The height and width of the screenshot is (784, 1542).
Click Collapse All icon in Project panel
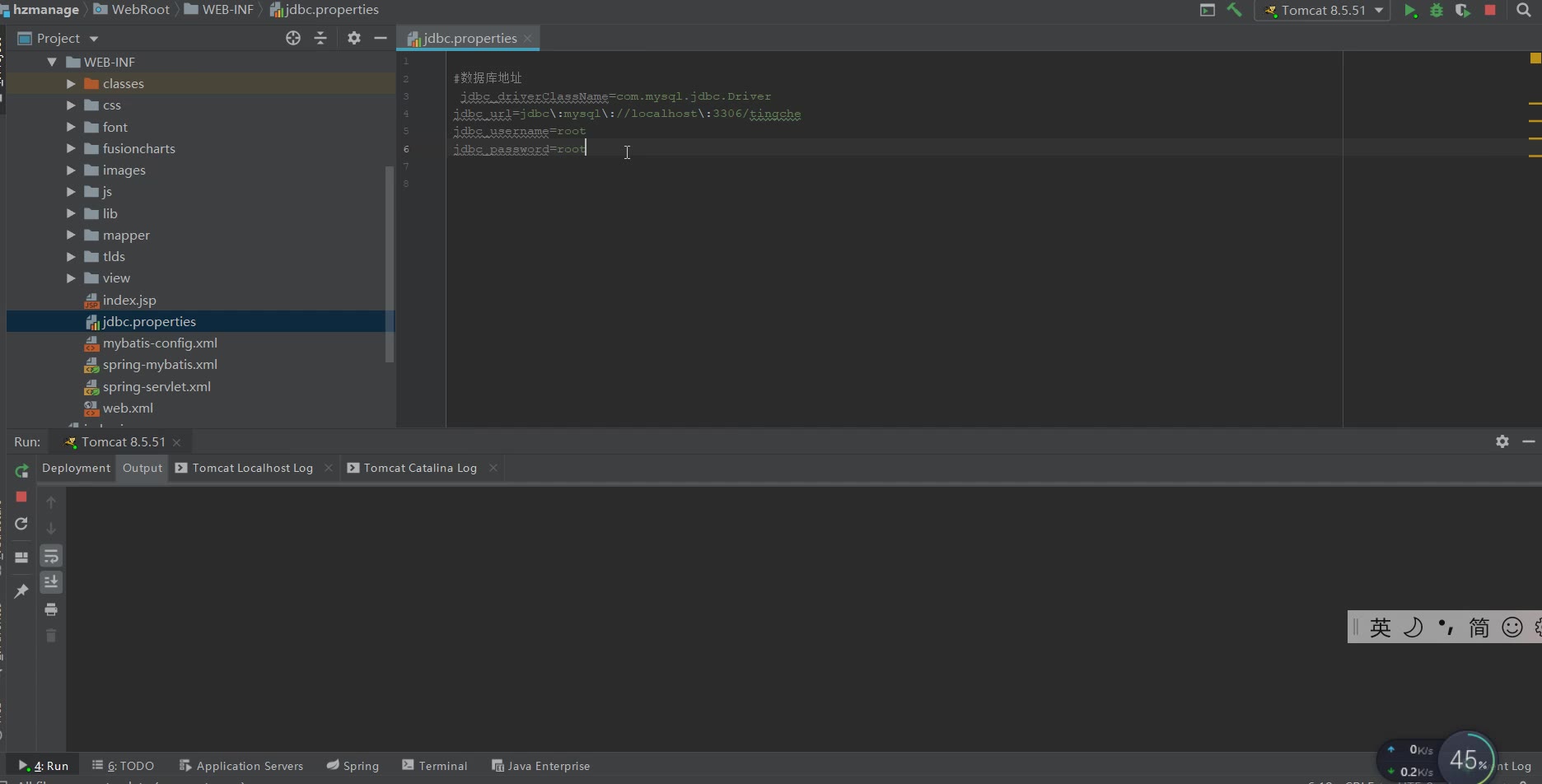pos(320,38)
